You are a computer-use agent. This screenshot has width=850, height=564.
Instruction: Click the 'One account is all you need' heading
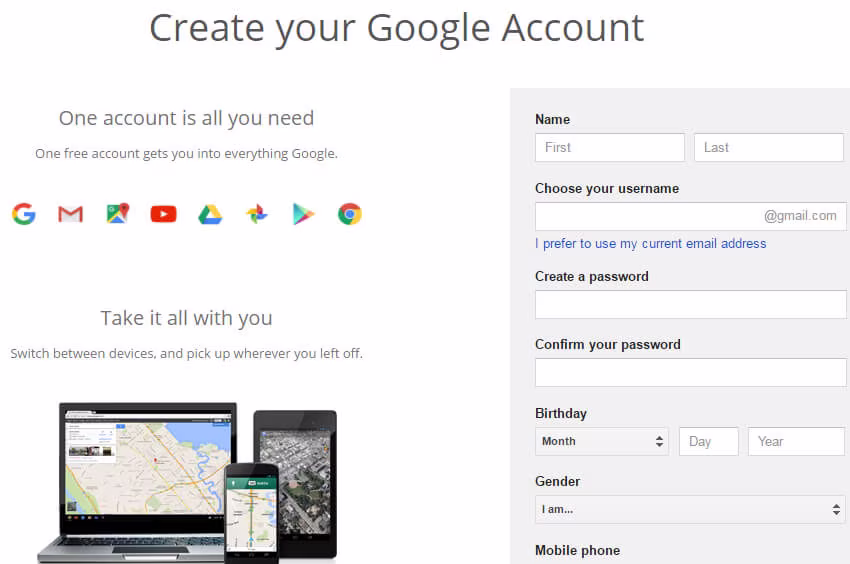(186, 118)
